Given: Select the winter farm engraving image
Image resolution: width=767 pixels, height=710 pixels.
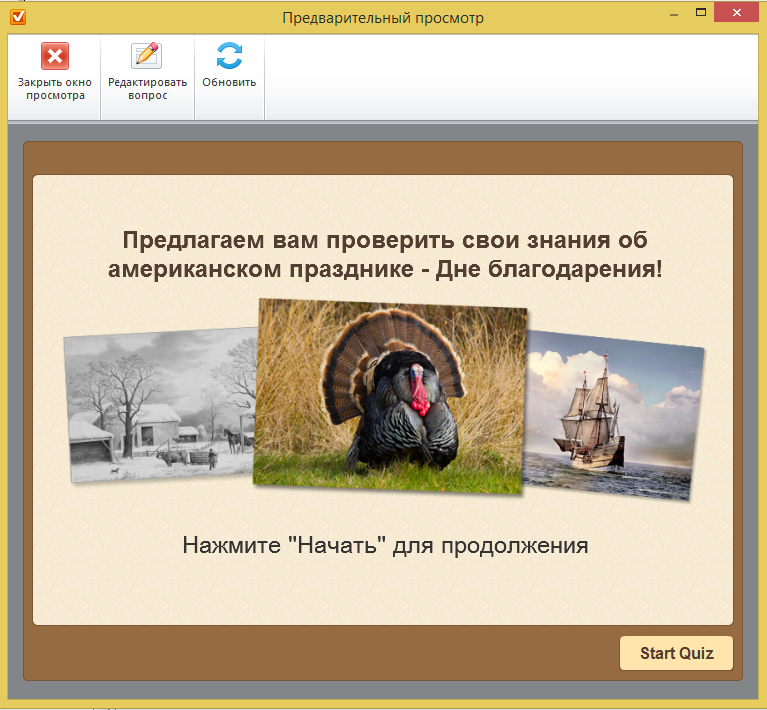Looking at the screenshot, I should point(160,405).
